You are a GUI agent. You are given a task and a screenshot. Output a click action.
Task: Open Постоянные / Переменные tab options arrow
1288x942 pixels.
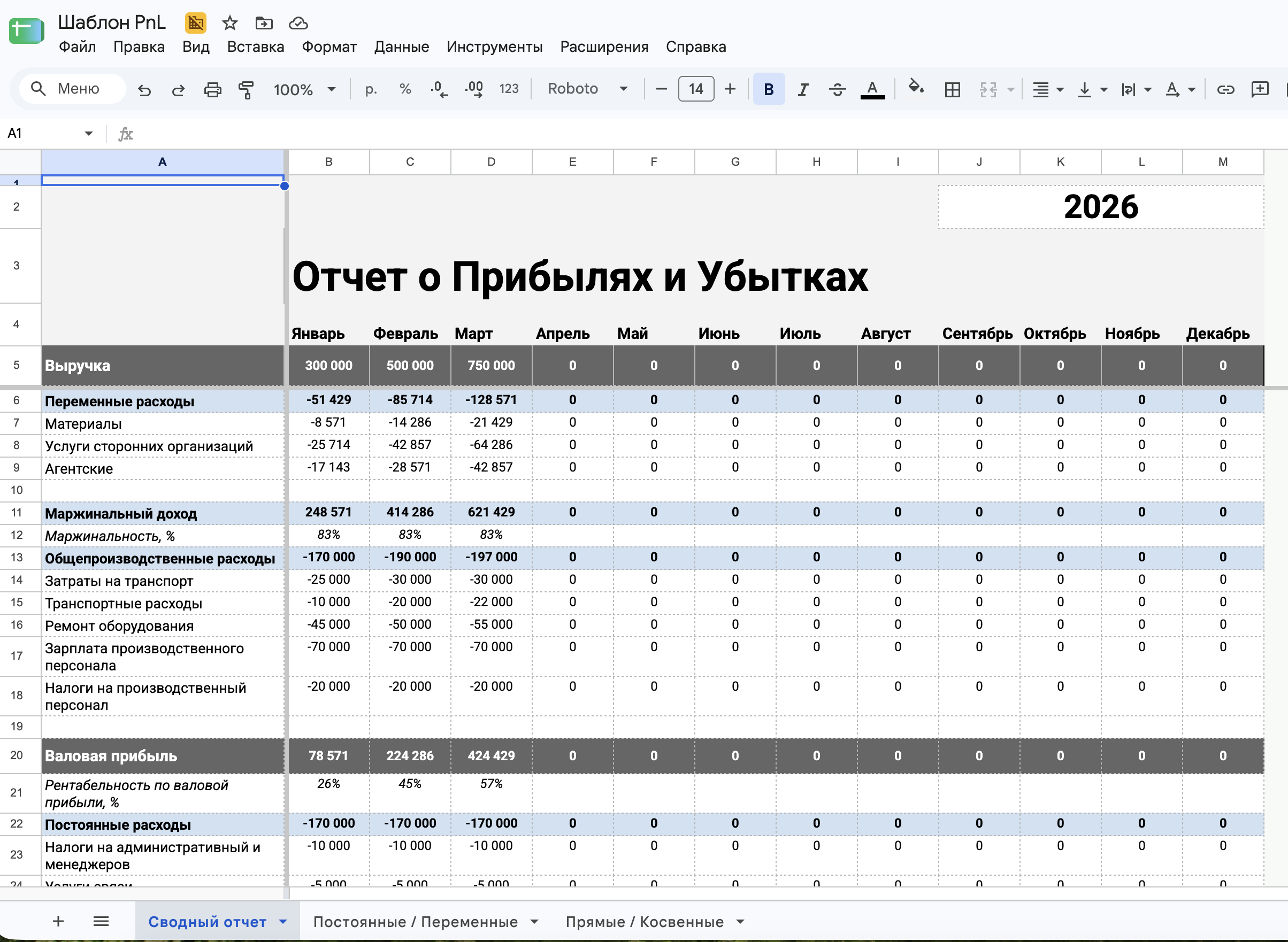point(534,922)
